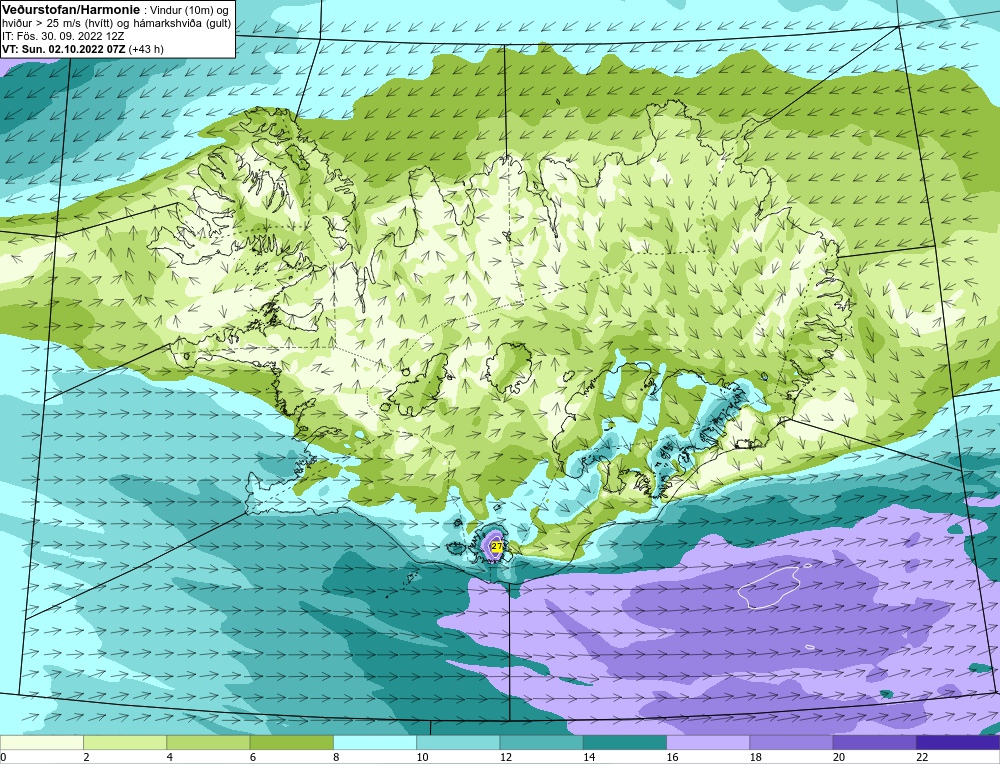Viewport: 1000px width, 764px height.
Task: Click the 14–16 m/s dark teal legend swatch
Action: pyautogui.click(x=625, y=742)
